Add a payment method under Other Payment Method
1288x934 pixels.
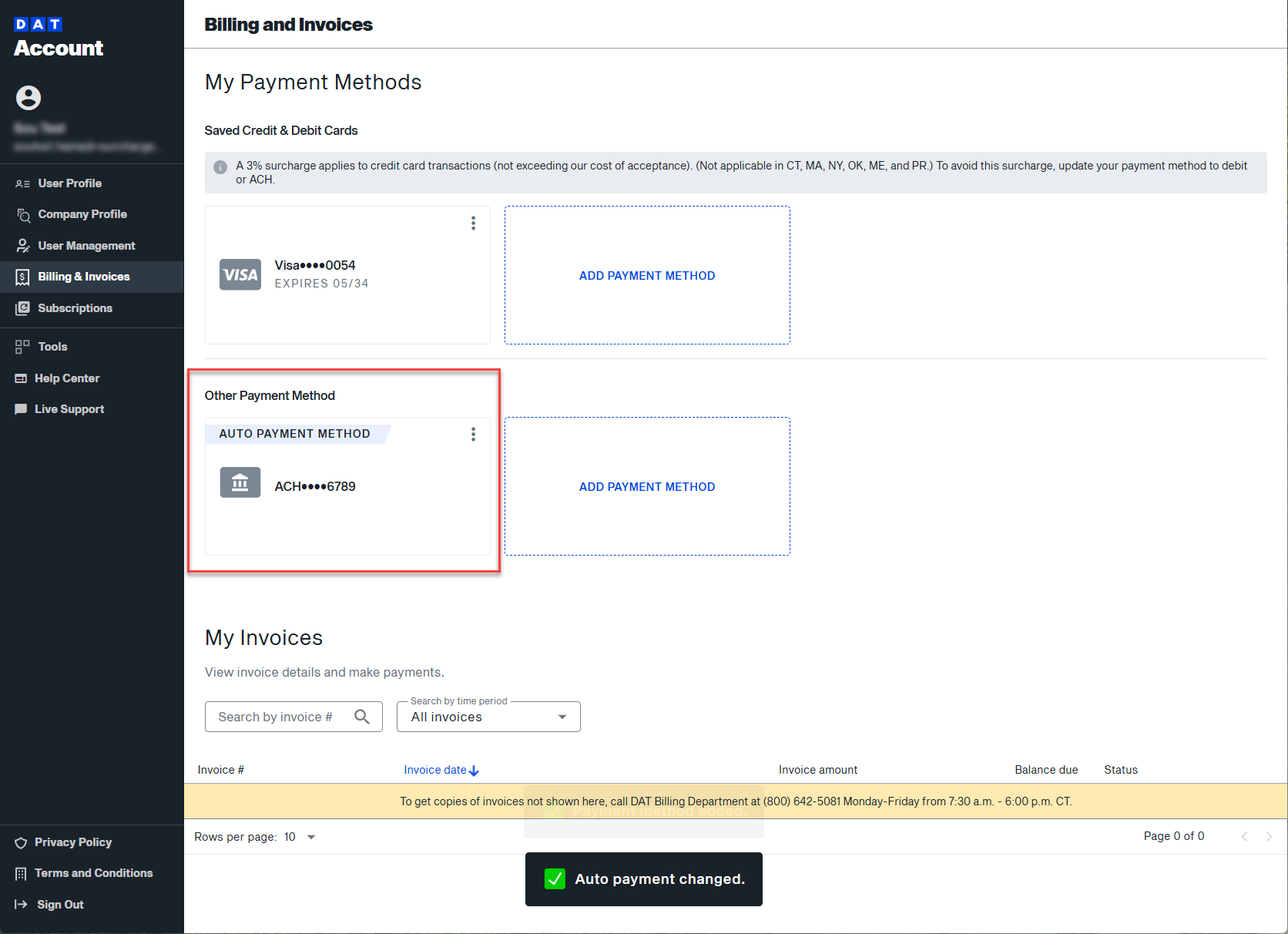[647, 486]
